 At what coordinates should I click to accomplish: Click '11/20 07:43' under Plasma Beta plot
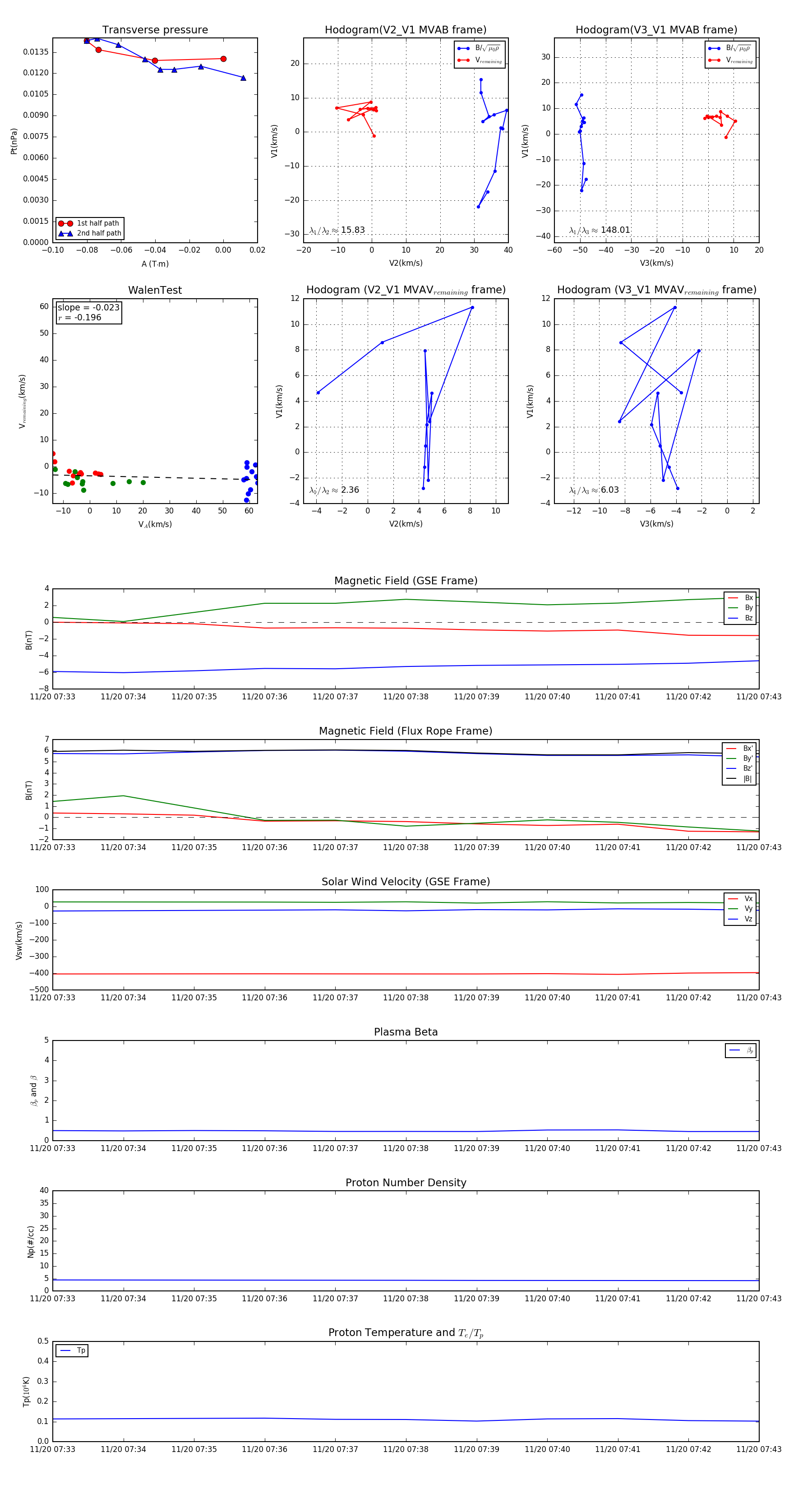[759, 1148]
